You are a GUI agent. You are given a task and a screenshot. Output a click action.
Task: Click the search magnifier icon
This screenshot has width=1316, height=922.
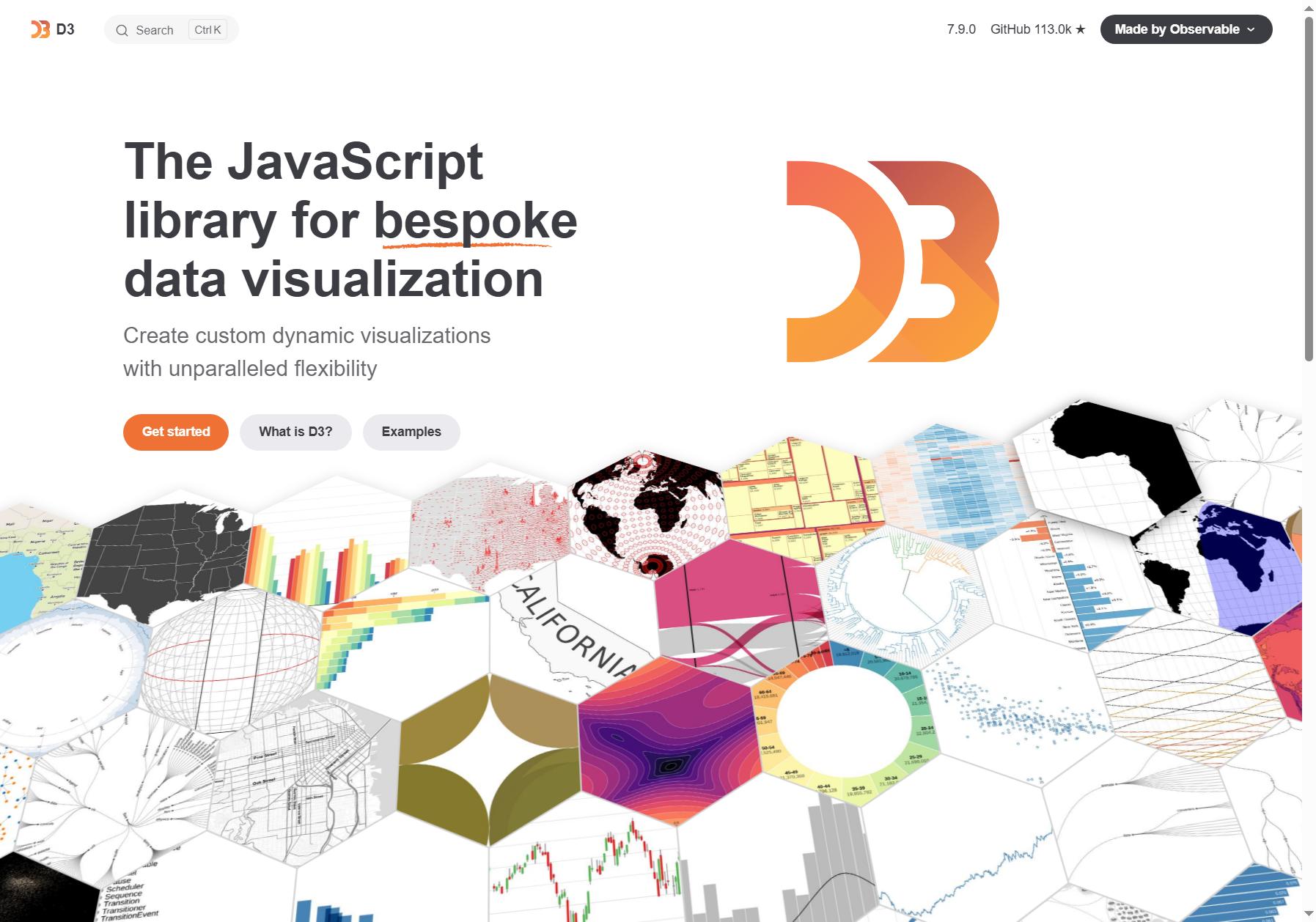tap(122, 30)
